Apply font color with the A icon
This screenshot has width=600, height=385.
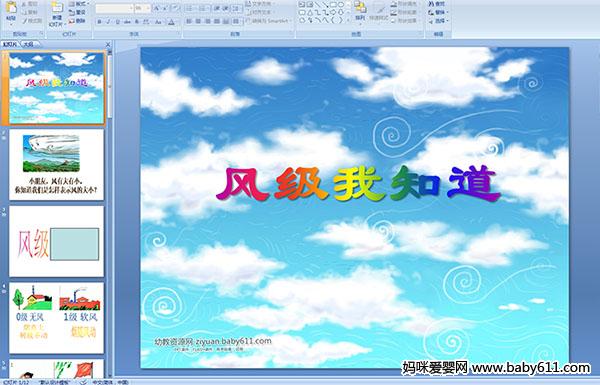coord(171,22)
